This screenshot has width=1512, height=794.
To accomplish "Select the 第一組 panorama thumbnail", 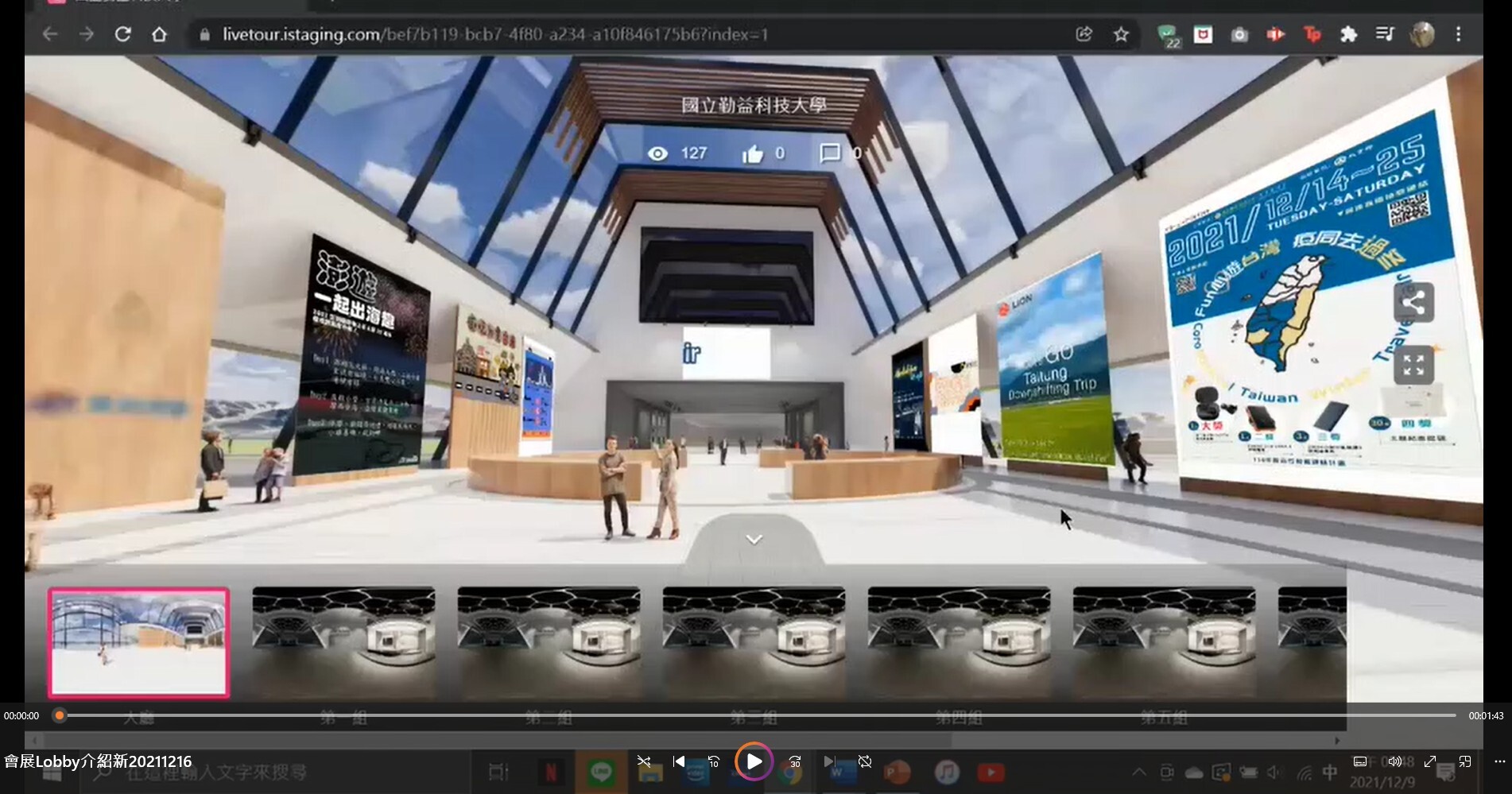I will click(x=343, y=643).
